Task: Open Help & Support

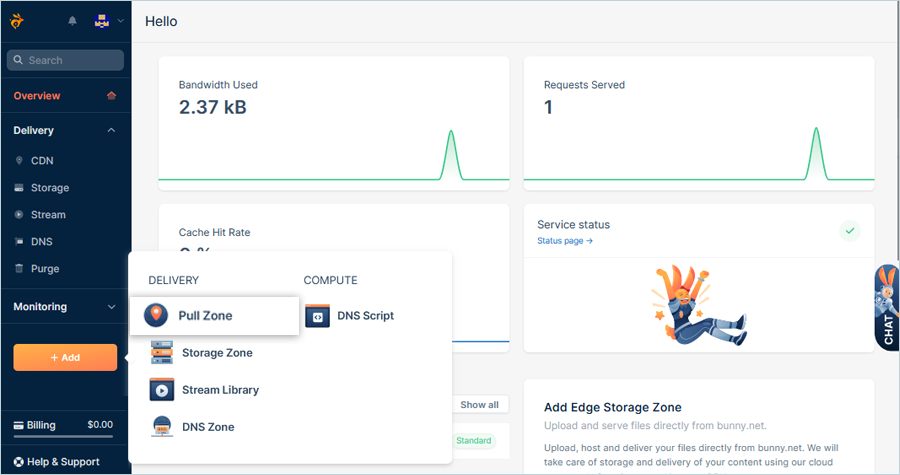Action: 65,462
